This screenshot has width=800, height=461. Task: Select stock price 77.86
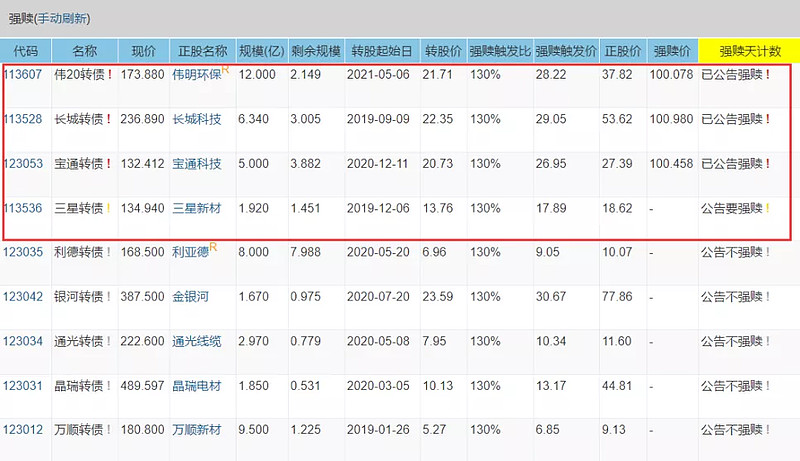pos(617,296)
